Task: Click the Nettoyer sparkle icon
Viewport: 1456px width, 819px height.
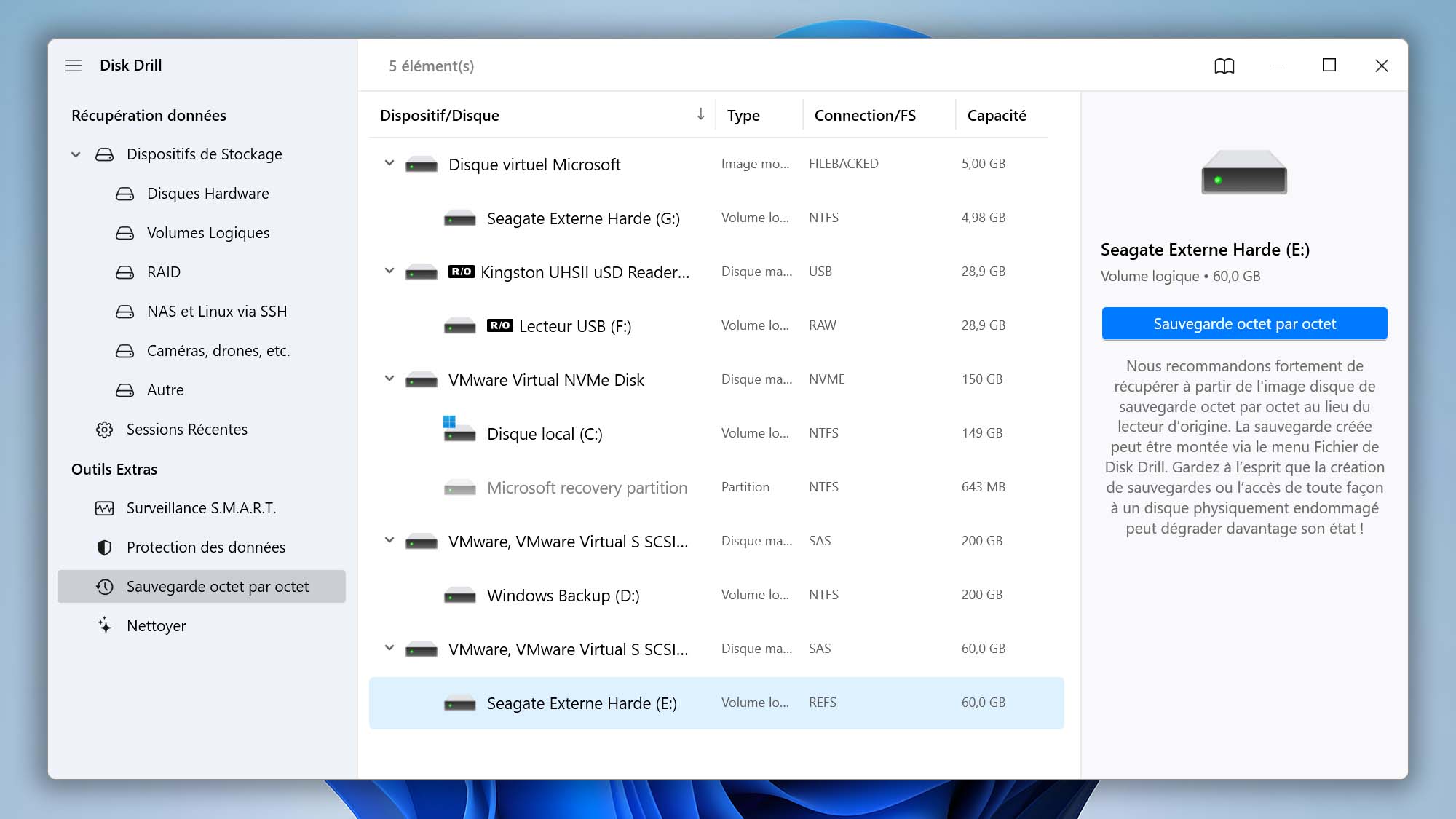Action: (105, 625)
